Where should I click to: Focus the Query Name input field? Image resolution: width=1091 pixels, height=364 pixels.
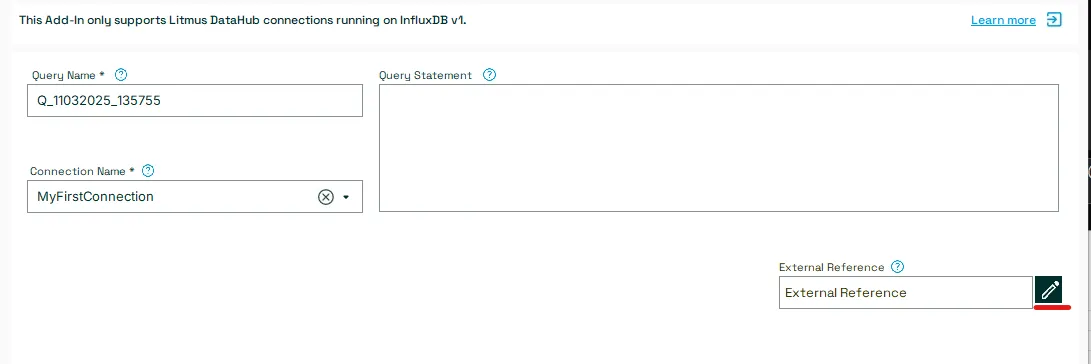click(195, 100)
